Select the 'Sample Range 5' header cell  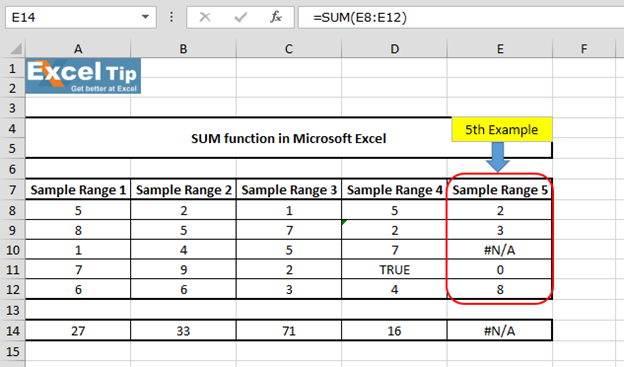(x=500, y=190)
